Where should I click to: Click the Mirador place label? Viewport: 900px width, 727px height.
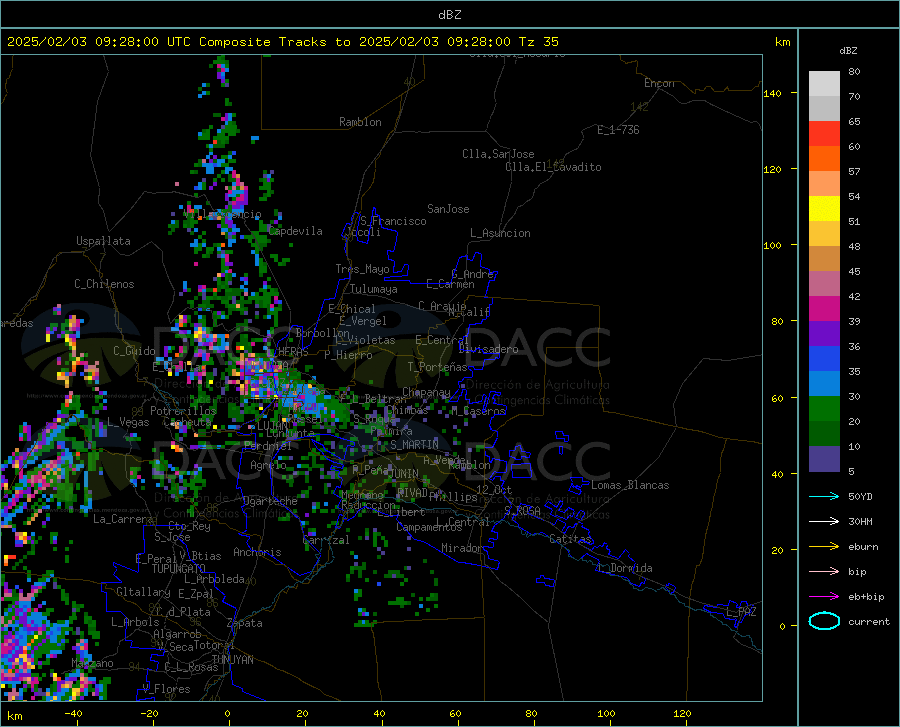pyautogui.click(x=462, y=548)
